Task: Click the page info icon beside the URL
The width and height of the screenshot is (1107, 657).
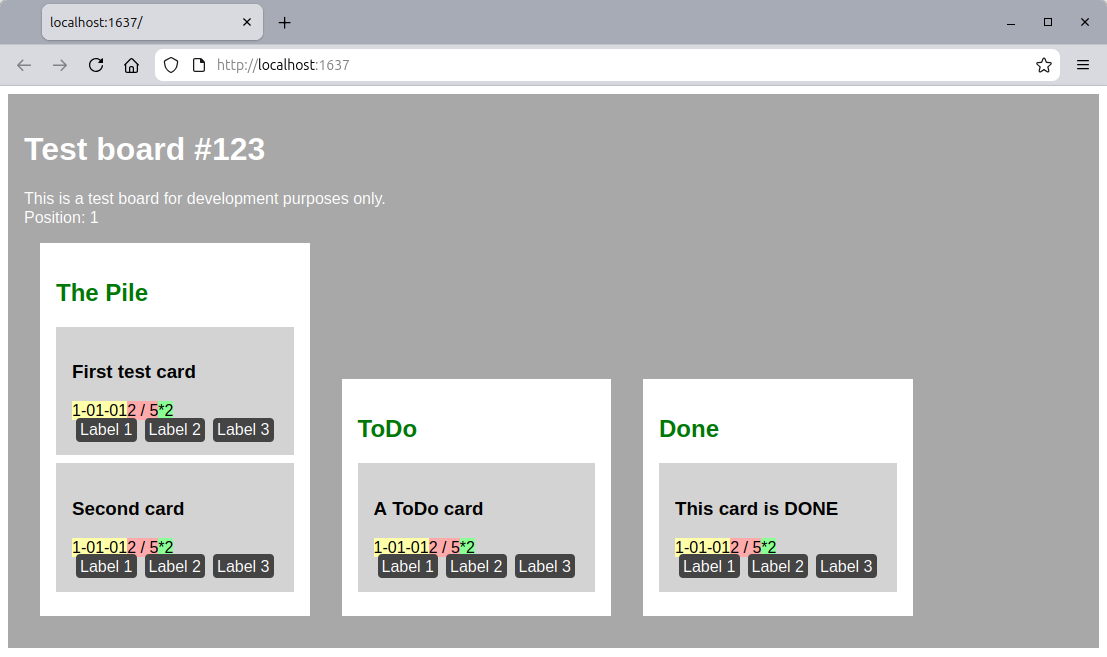Action: click(199, 65)
